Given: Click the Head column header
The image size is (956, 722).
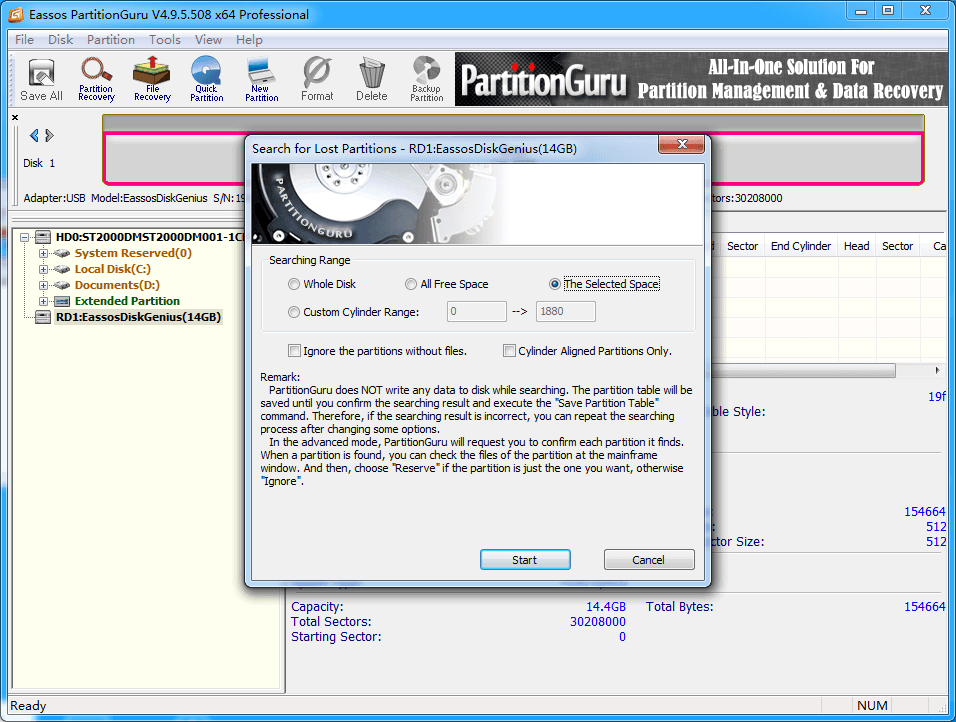Looking at the screenshot, I should point(857,246).
